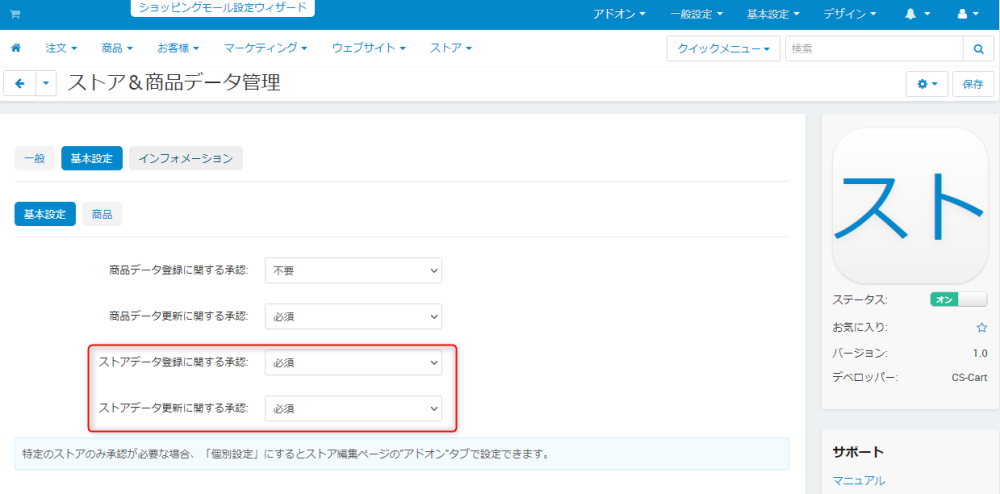1000x494 pixels.
Task: Open the notification bell menu
Action: point(917,14)
